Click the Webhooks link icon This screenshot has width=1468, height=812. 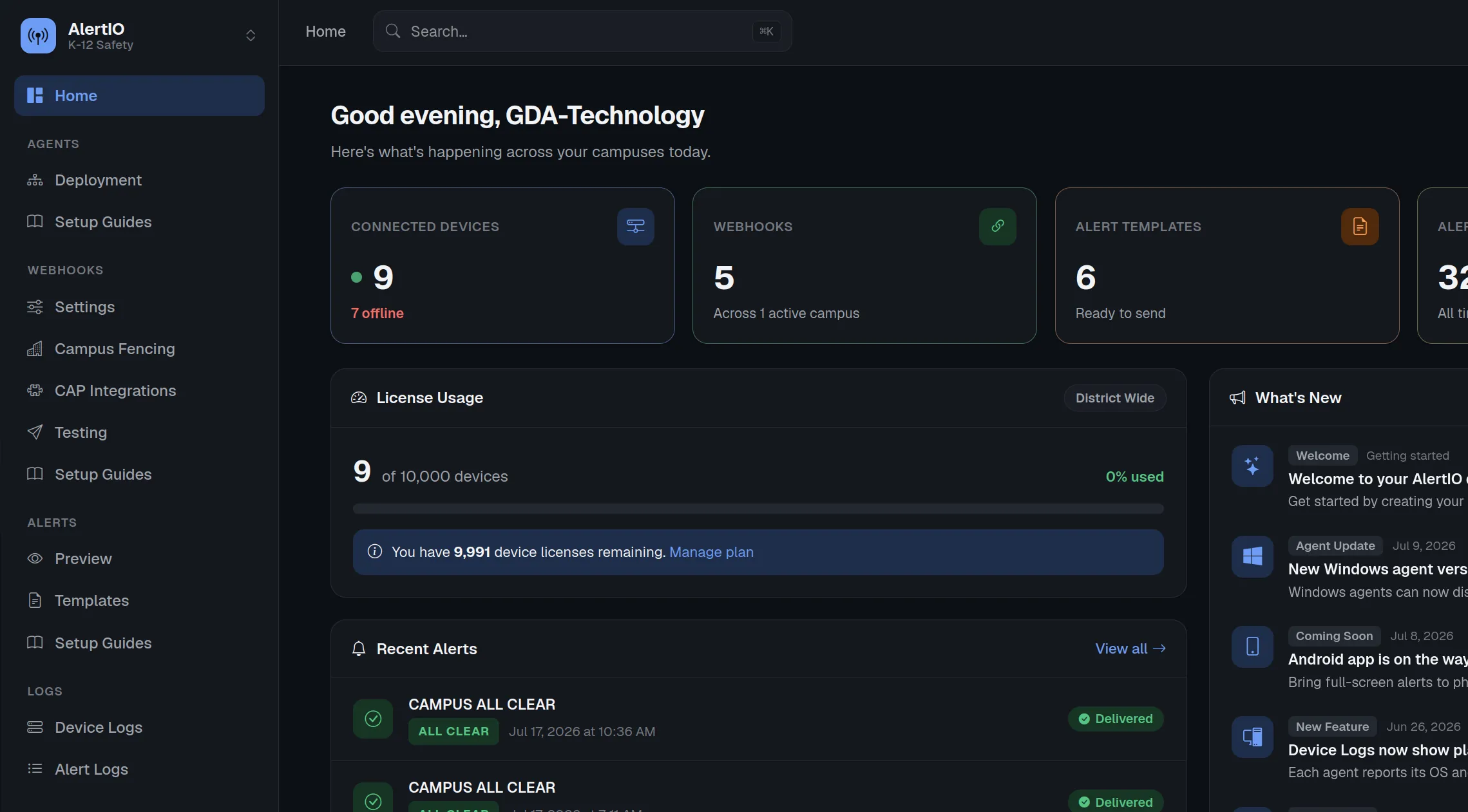998,227
